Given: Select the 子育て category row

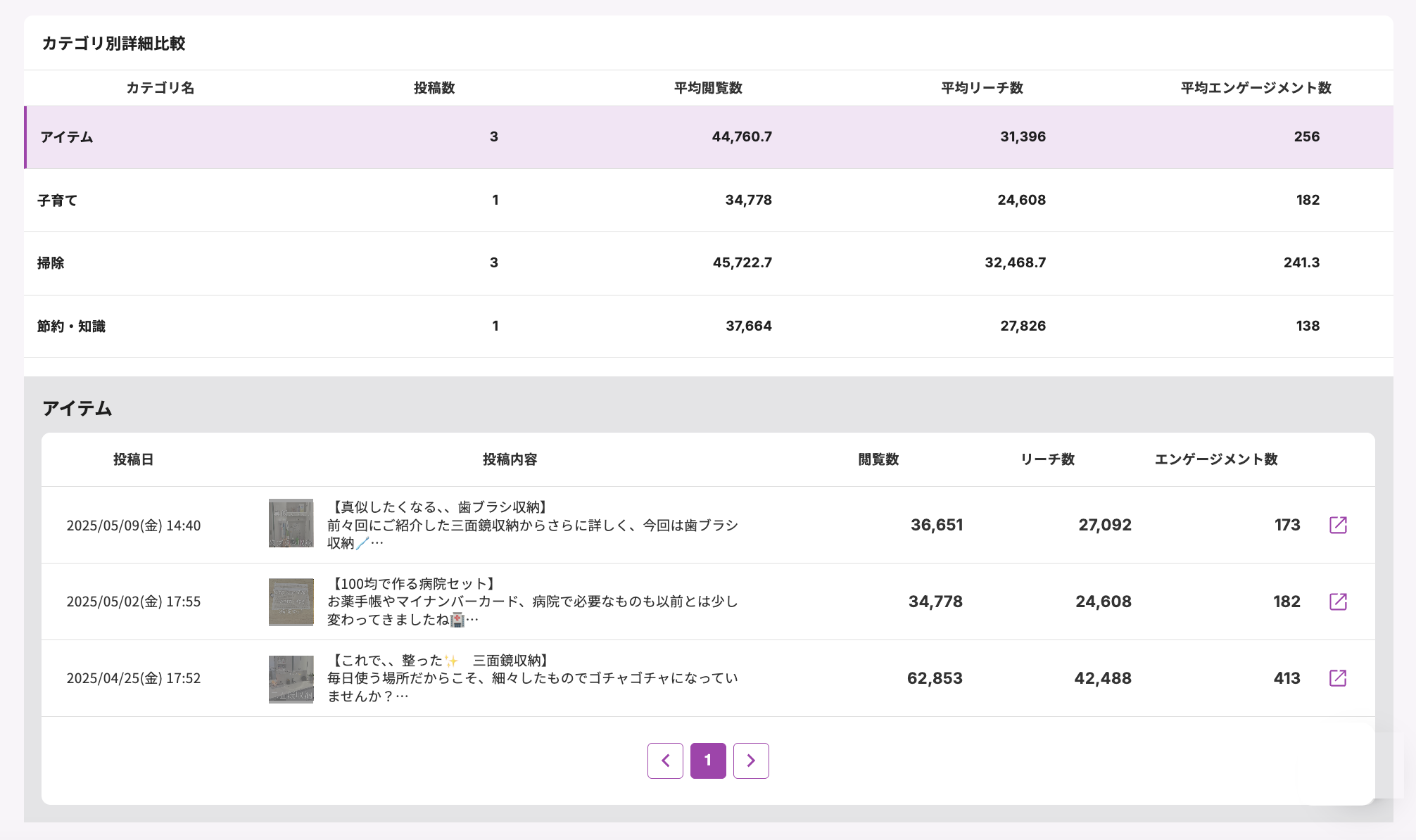Looking at the screenshot, I should click(58, 201).
